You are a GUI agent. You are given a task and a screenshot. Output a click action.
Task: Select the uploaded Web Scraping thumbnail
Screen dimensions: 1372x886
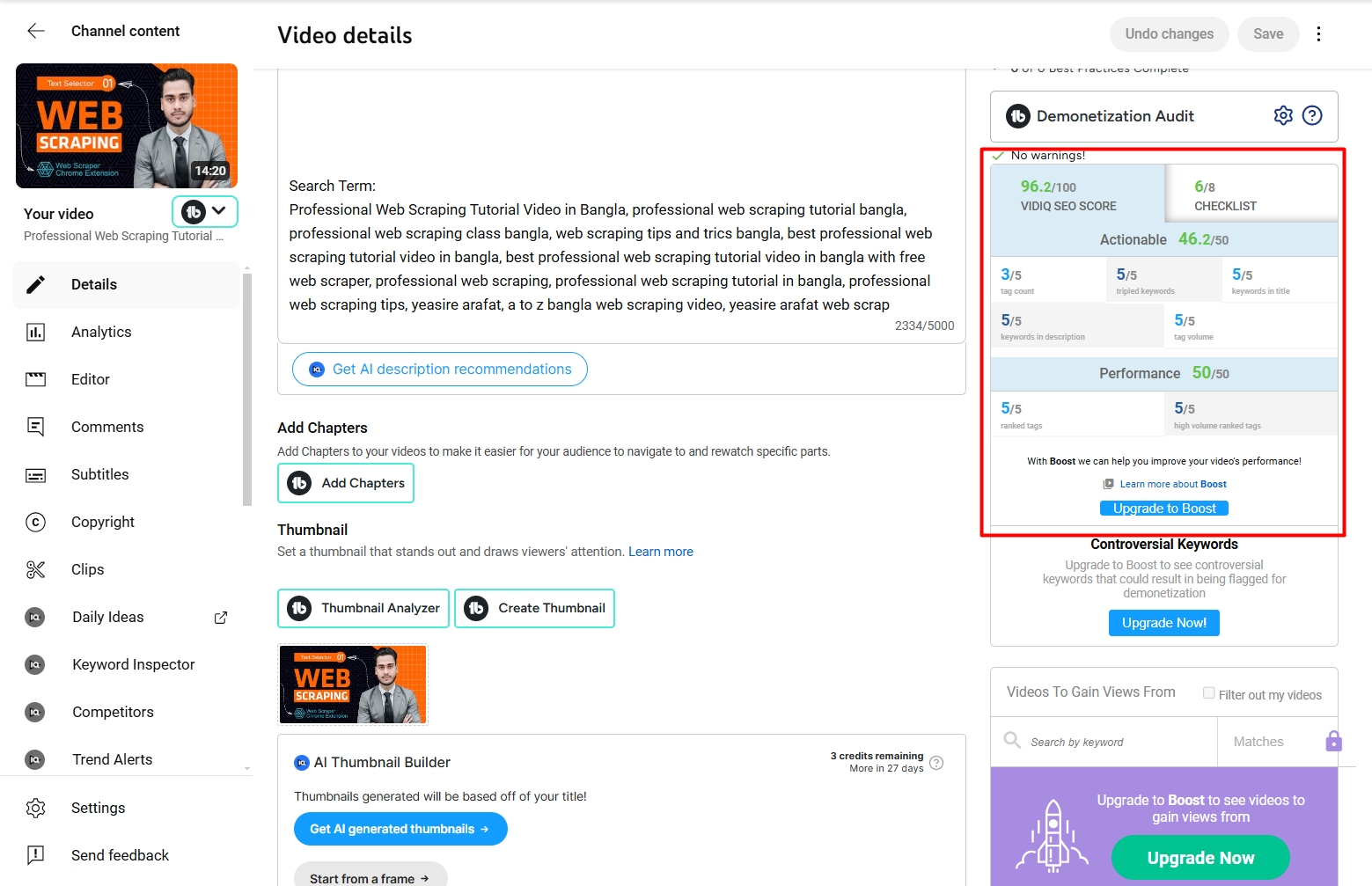point(353,685)
